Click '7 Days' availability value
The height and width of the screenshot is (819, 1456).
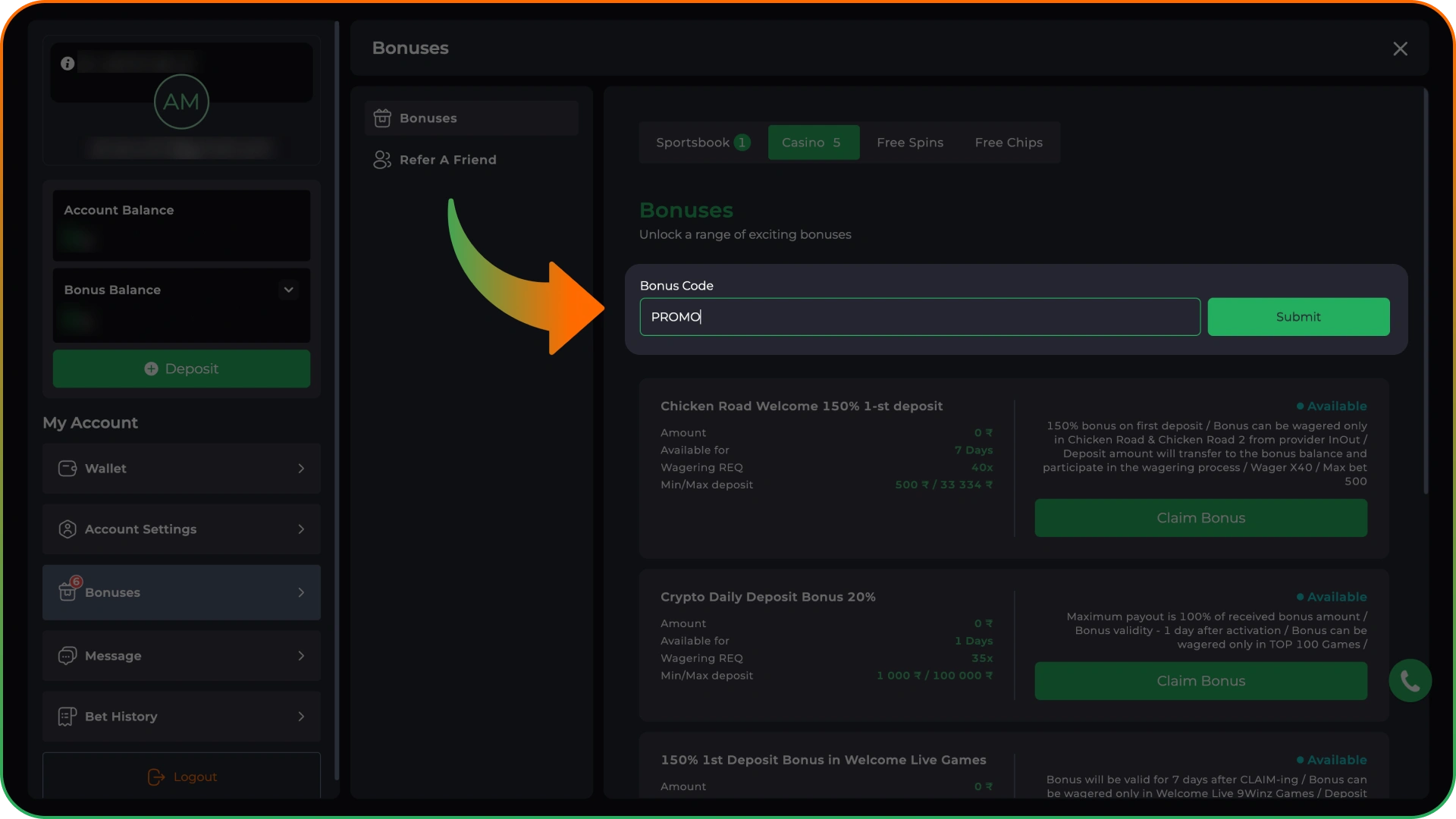coord(974,450)
